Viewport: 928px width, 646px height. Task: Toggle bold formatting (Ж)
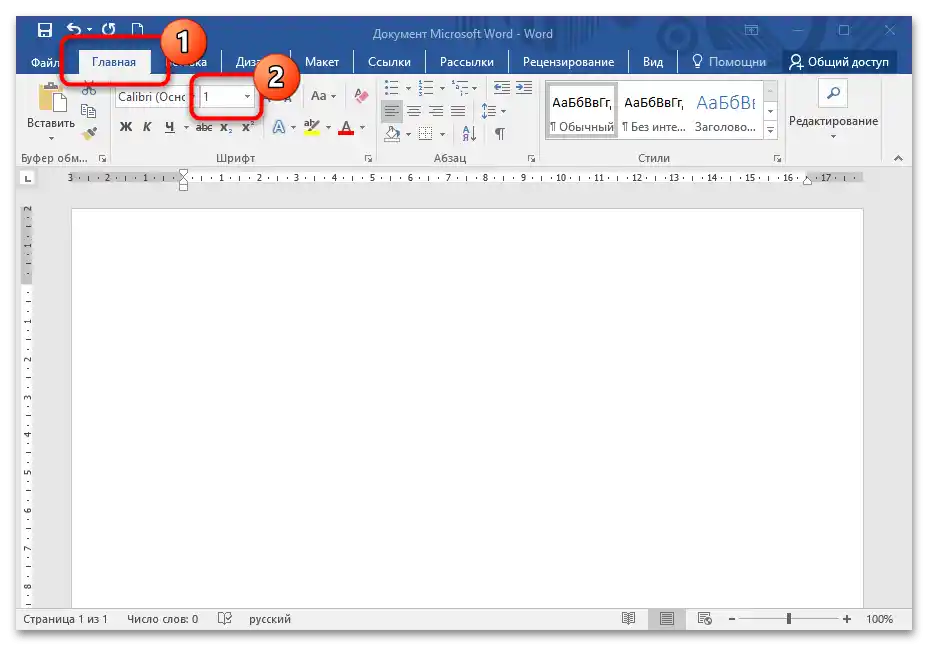coord(125,127)
